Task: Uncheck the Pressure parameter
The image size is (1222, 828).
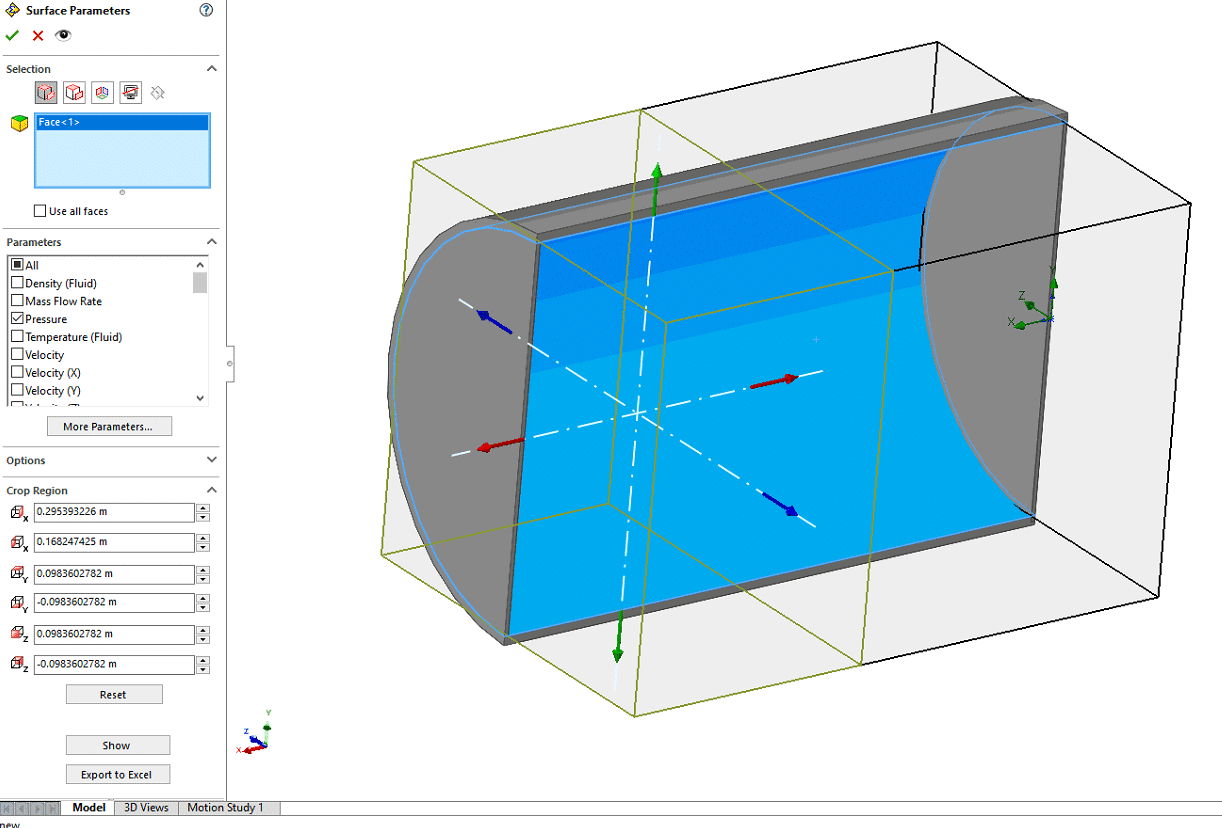Action: coord(17,319)
